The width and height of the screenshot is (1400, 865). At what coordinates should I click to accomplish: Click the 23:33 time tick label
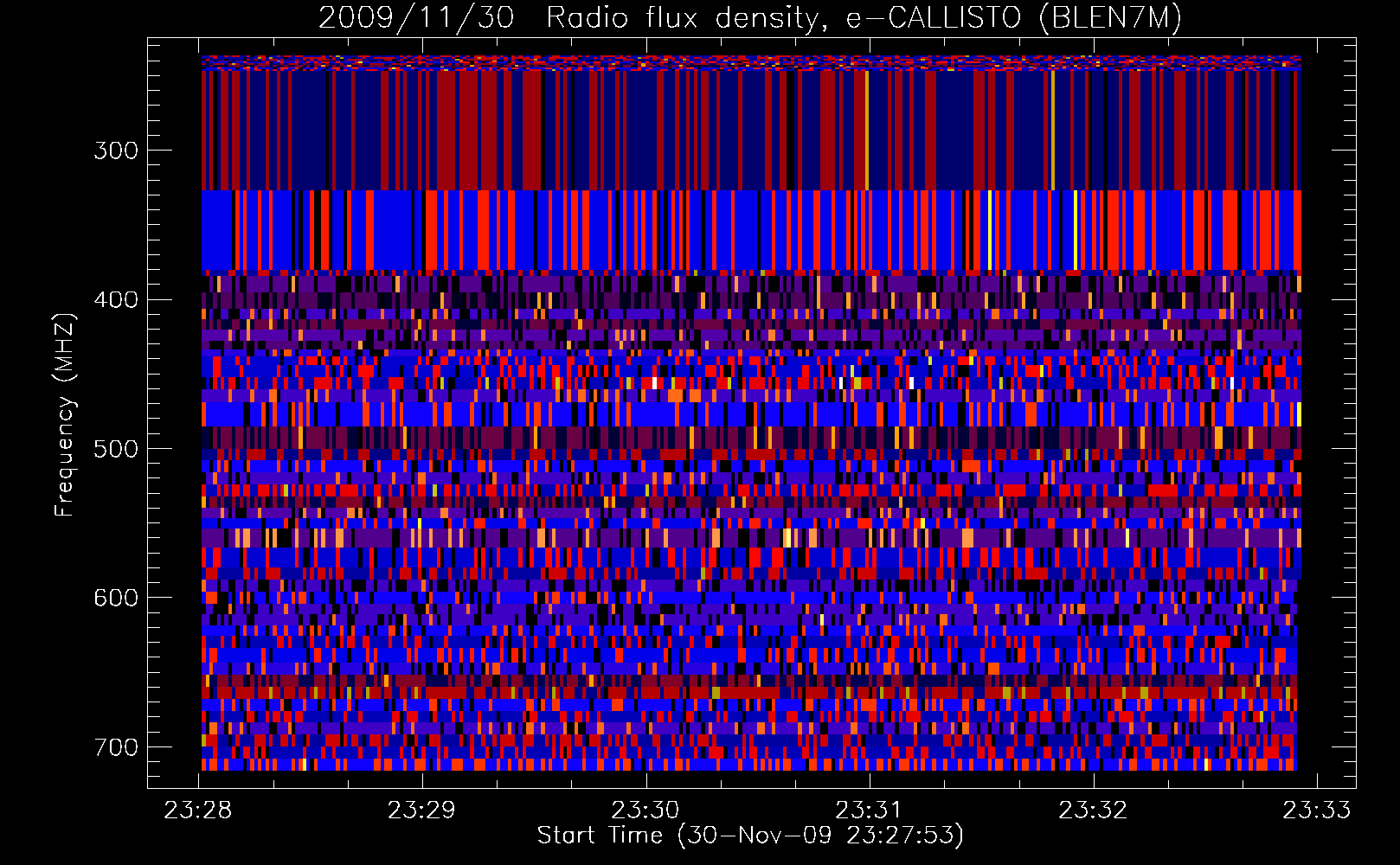pyautogui.click(x=1316, y=810)
